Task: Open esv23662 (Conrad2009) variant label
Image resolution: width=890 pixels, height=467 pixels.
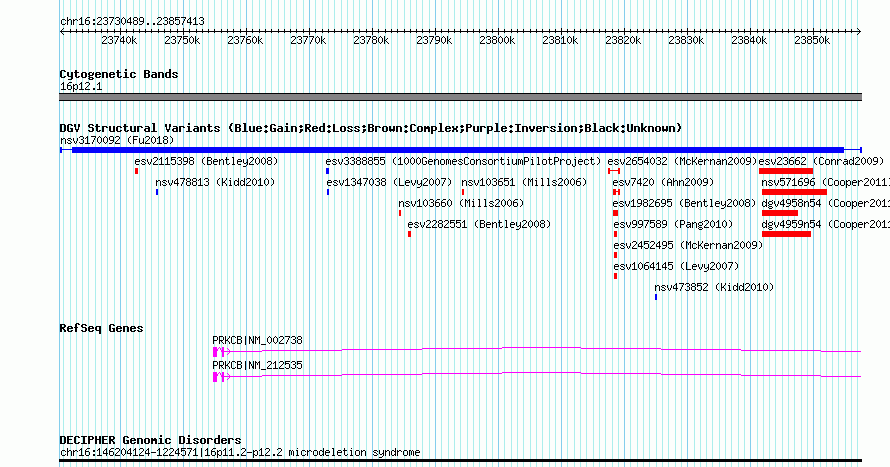Action: coord(821,161)
